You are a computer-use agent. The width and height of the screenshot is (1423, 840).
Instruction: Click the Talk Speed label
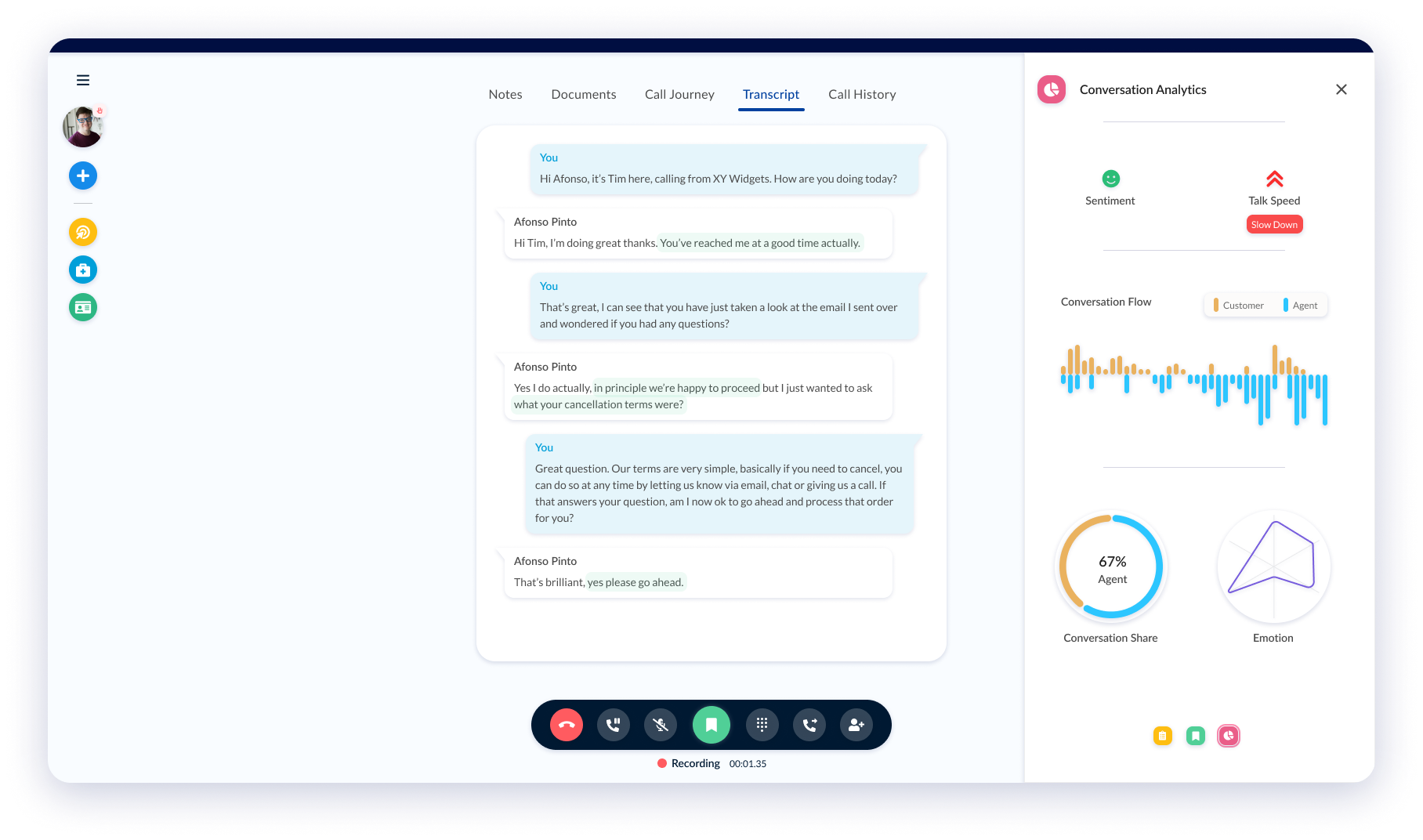[1274, 201]
